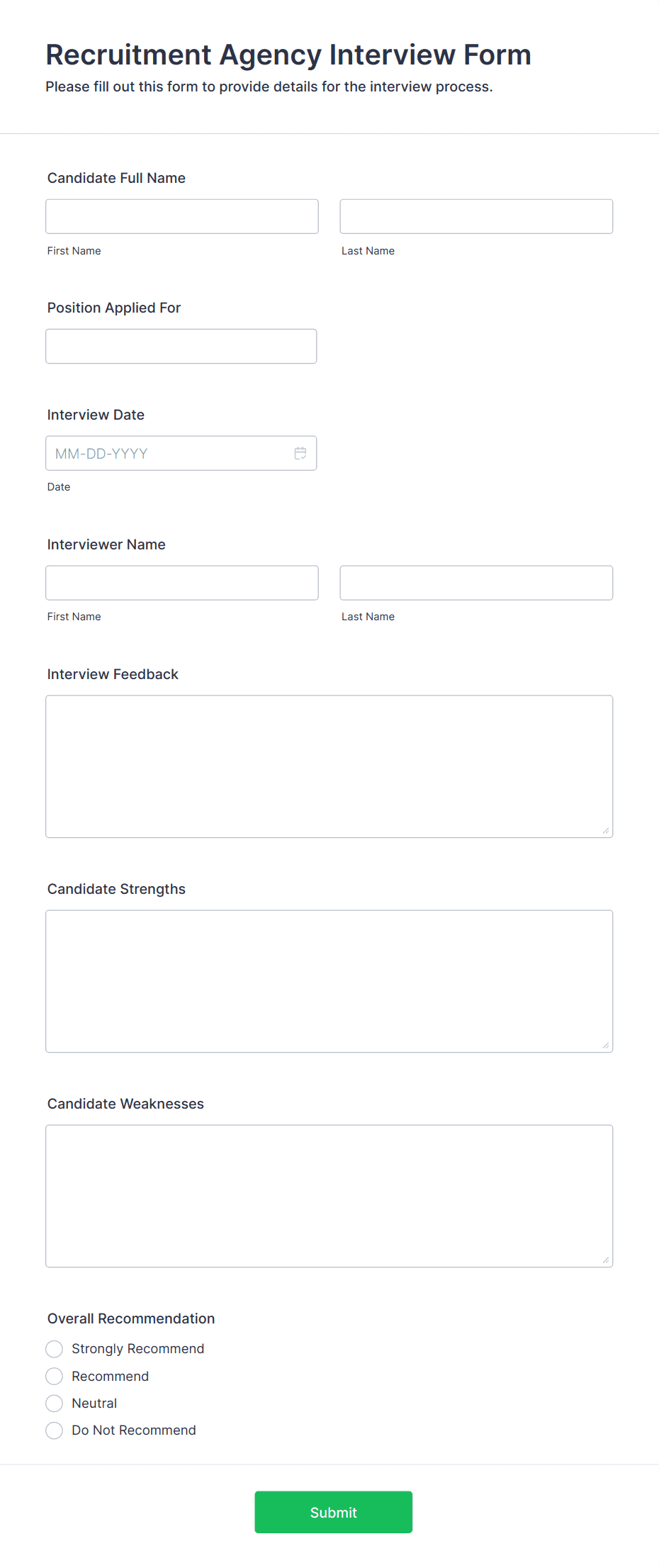Click into the Candidate Weaknesses textarea

click(x=329, y=1196)
